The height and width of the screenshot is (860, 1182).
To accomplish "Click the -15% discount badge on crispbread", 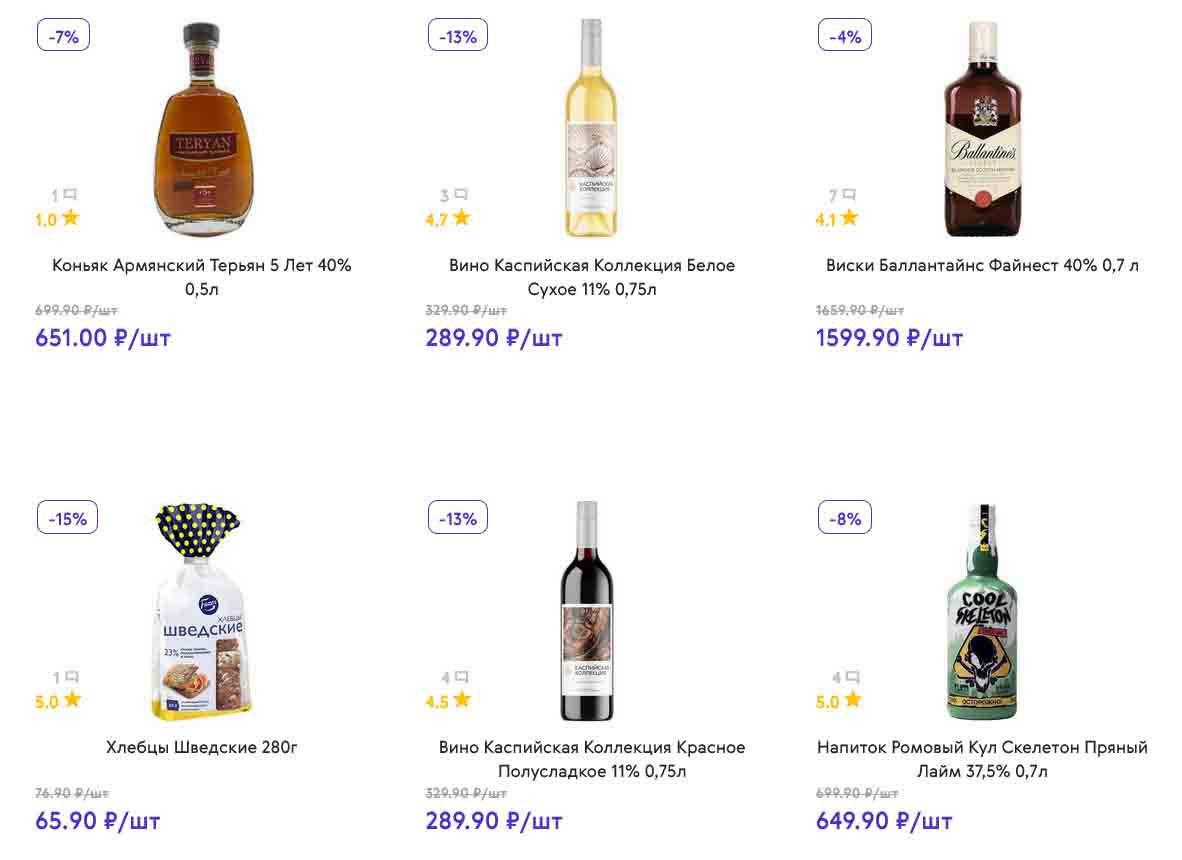I will pyautogui.click(x=68, y=518).
